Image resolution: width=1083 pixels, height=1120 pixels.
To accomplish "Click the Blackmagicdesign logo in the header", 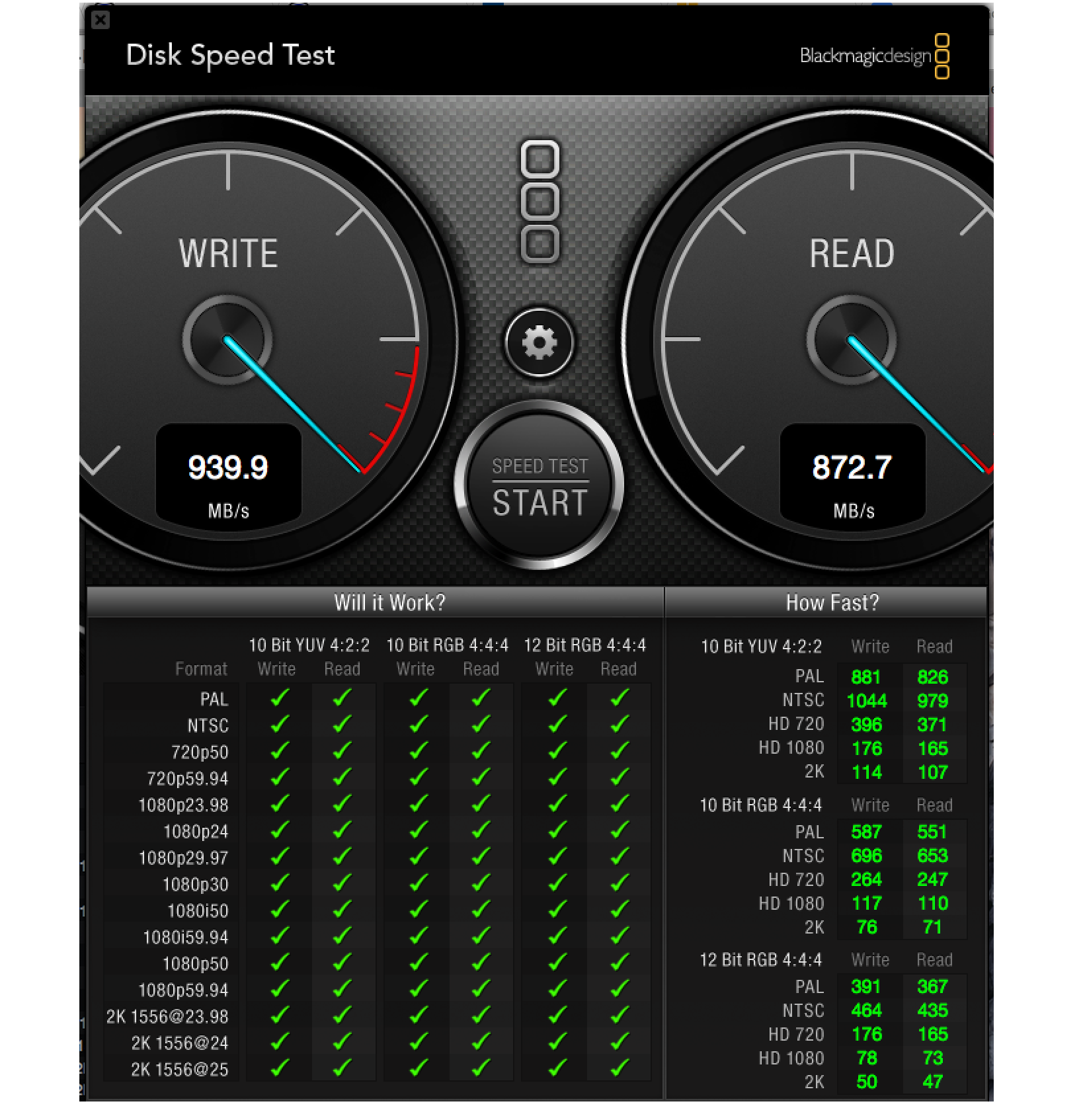I will click(x=874, y=56).
